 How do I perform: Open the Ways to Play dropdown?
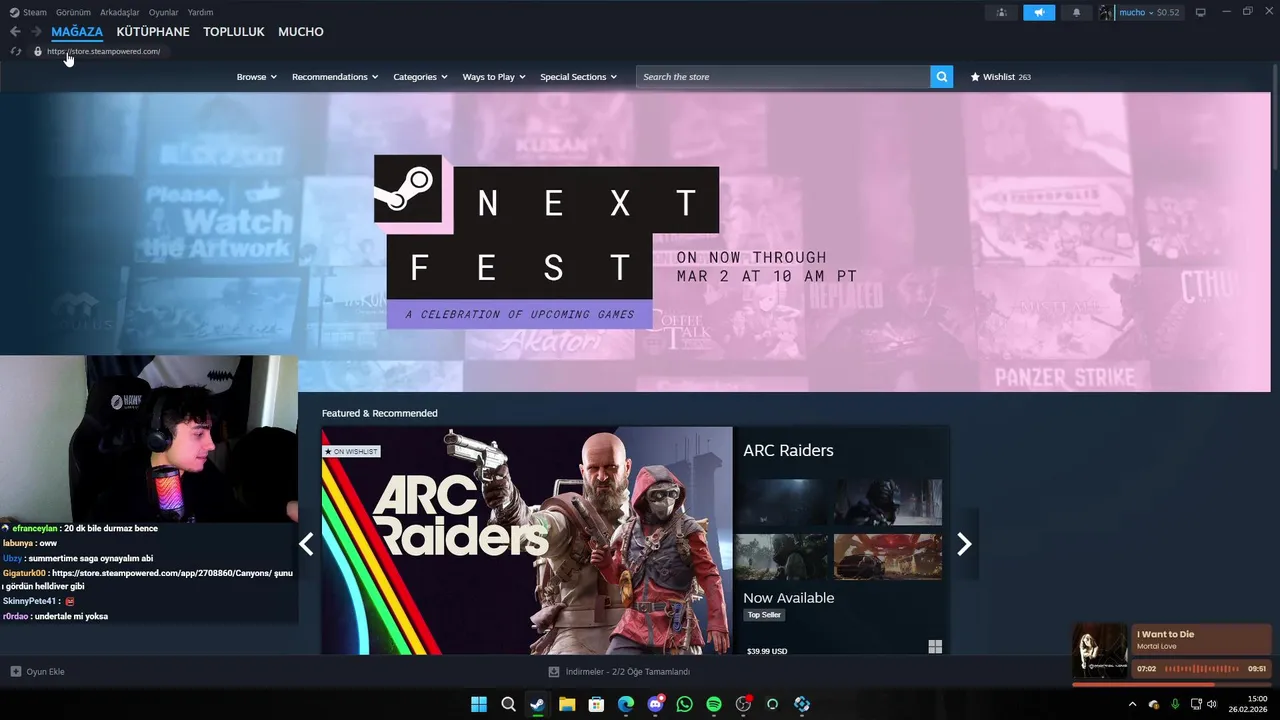pyautogui.click(x=494, y=77)
